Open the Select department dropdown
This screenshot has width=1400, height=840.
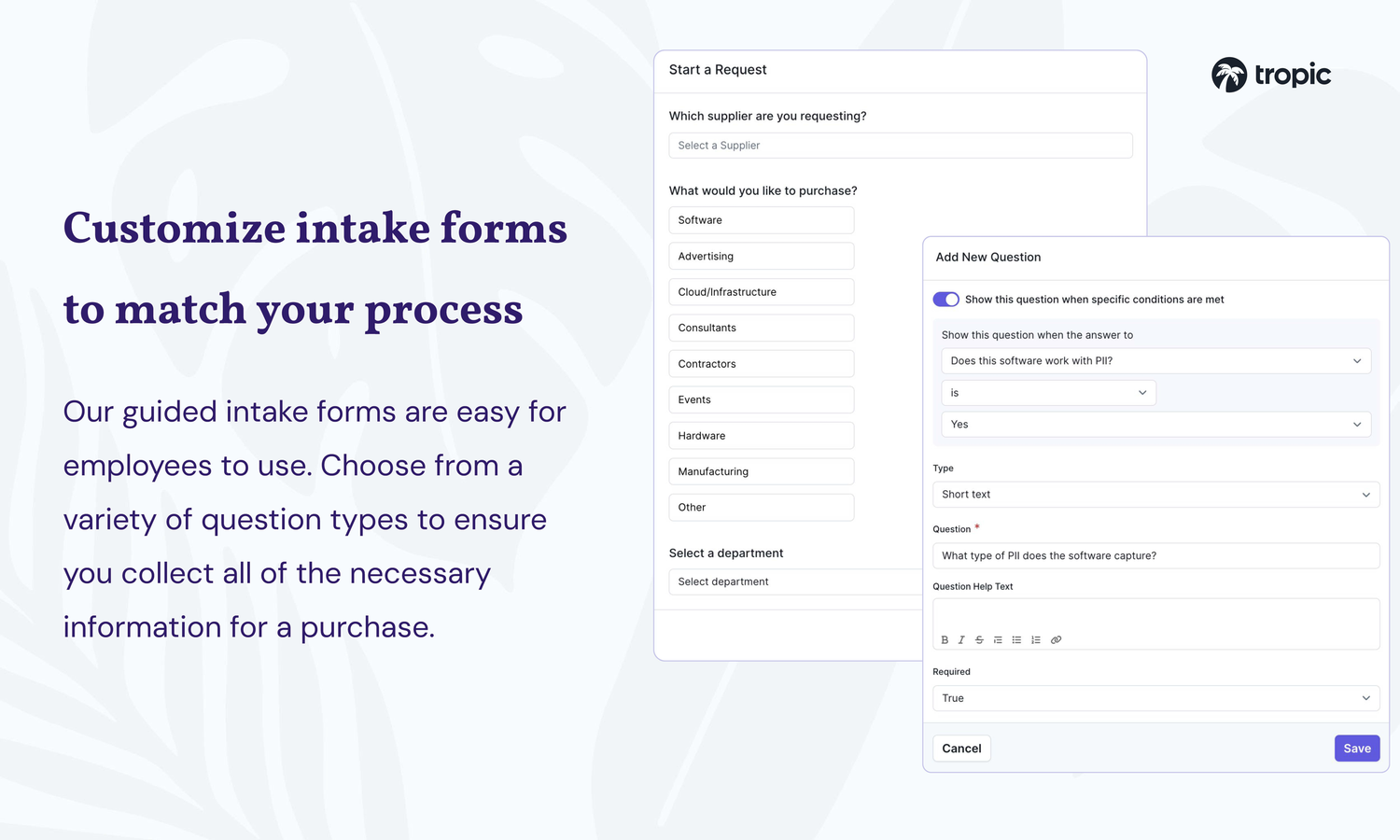tap(793, 581)
